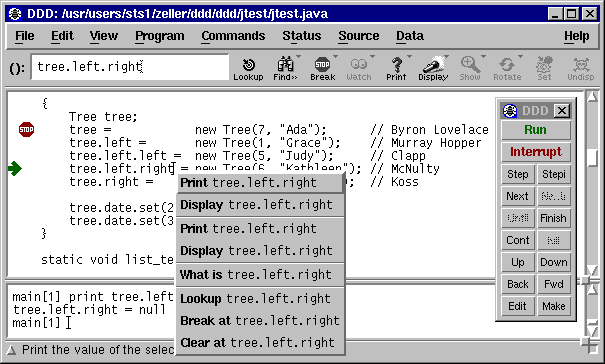This screenshot has height=364, width=605.
Task: Click the green execution arrow in the source
Action: (15, 168)
